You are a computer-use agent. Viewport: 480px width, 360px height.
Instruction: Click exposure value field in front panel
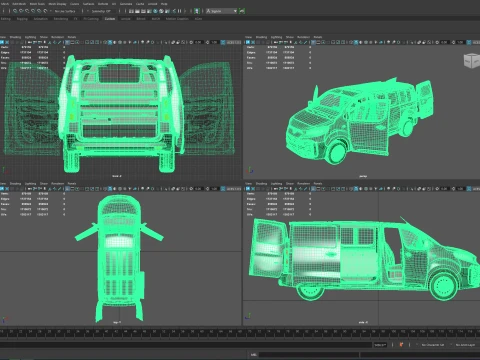tap(199, 42)
